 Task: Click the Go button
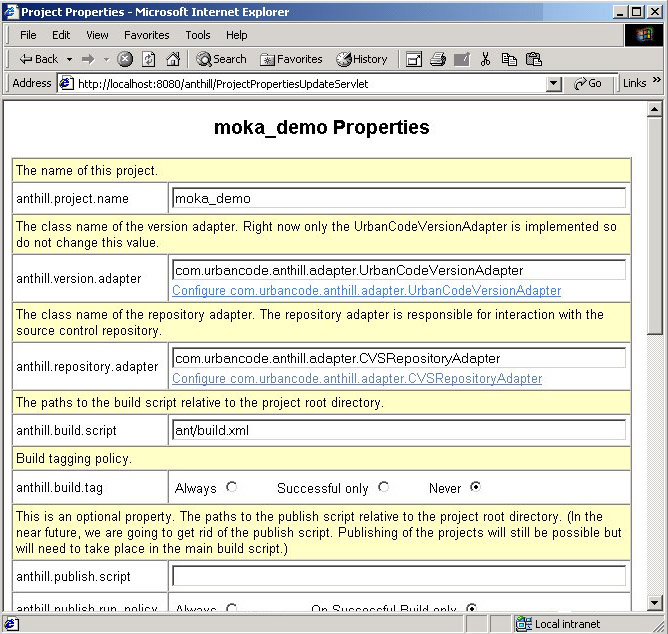pyautogui.click(x=588, y=84)
